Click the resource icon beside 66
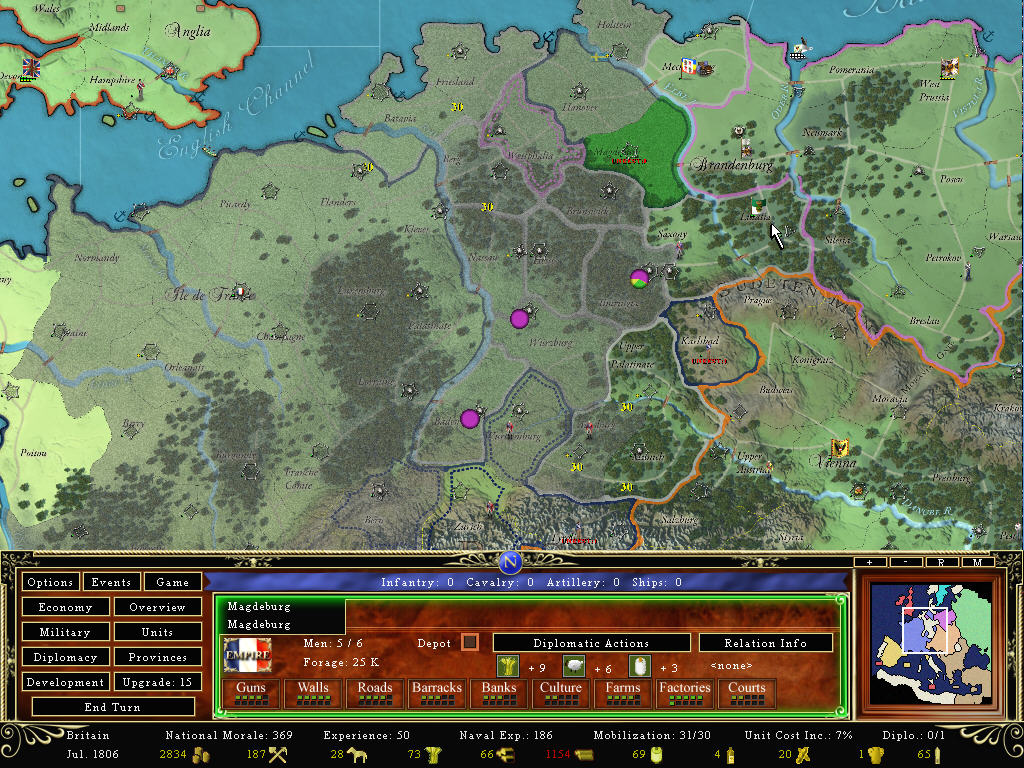This screenshot has height=768, width=1024. click(x=505, y=755)
